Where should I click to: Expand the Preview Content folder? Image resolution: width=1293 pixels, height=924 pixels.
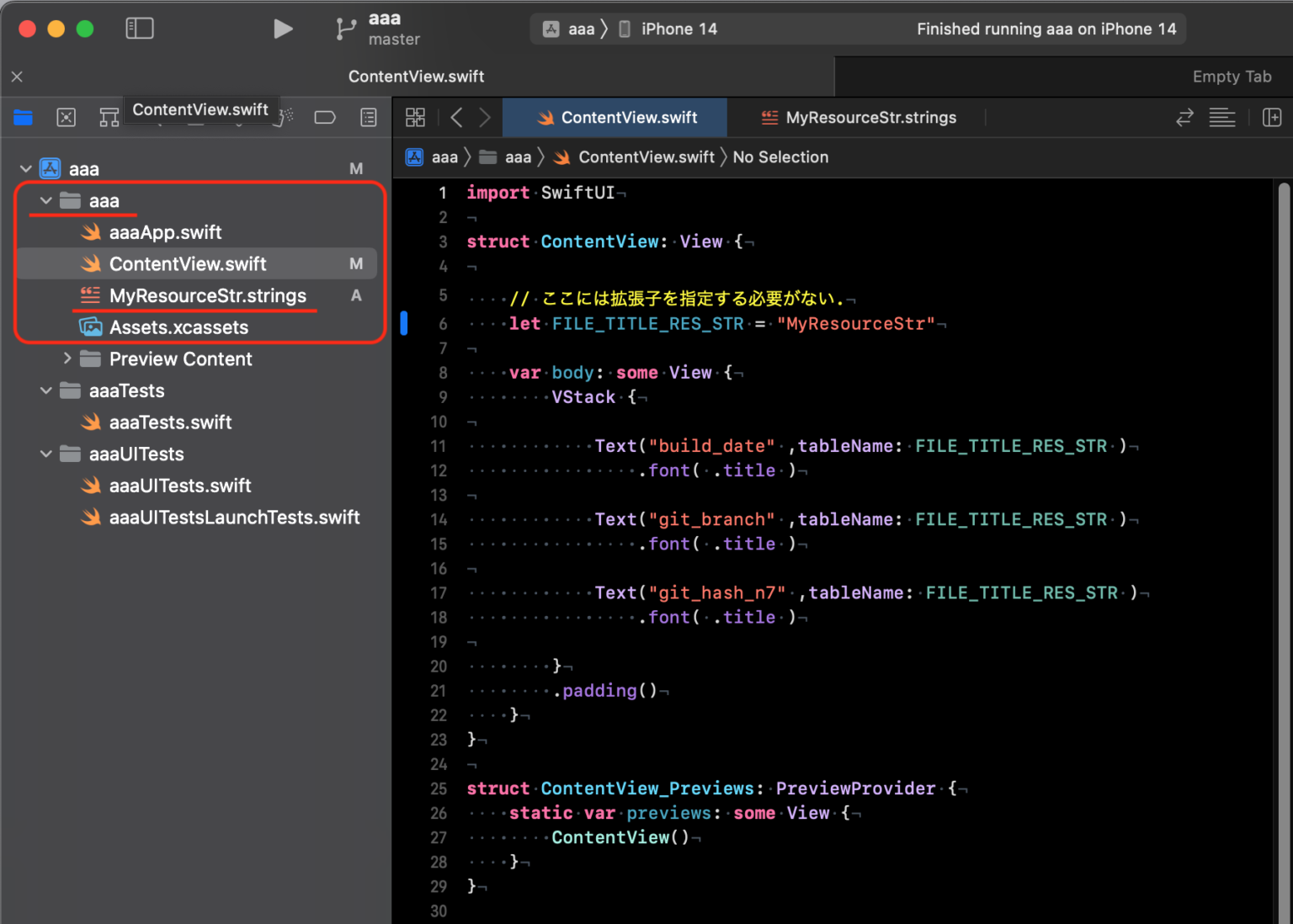[x=67, y=359]
